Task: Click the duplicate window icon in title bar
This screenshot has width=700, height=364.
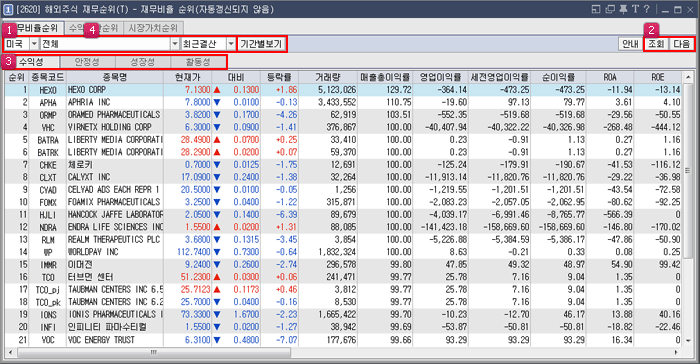Action: pos(610,9)
